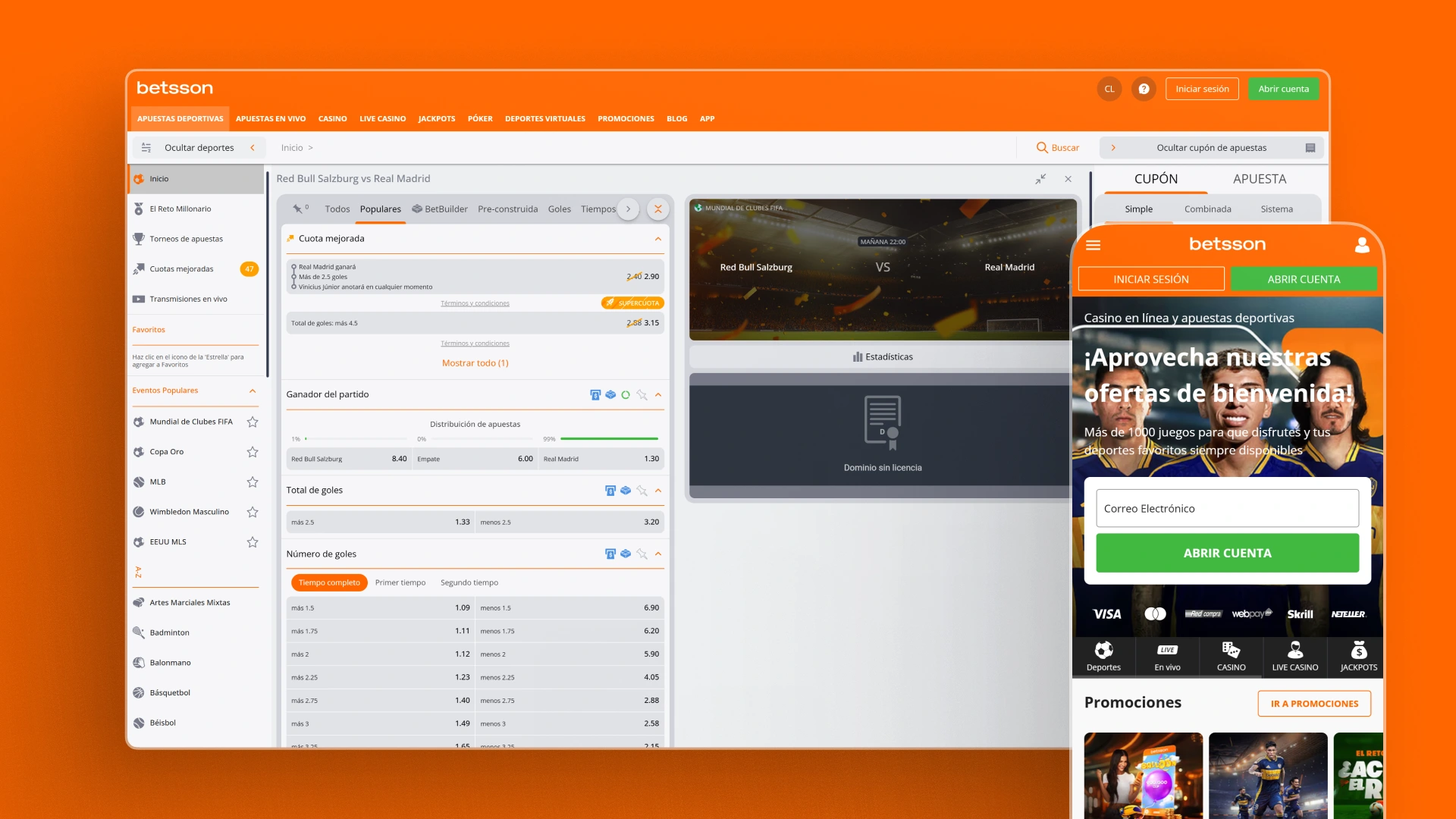Open APUESTAS EN VIVO menu
The height and width of the screenshot is (819, 1456).
[271, 119]
